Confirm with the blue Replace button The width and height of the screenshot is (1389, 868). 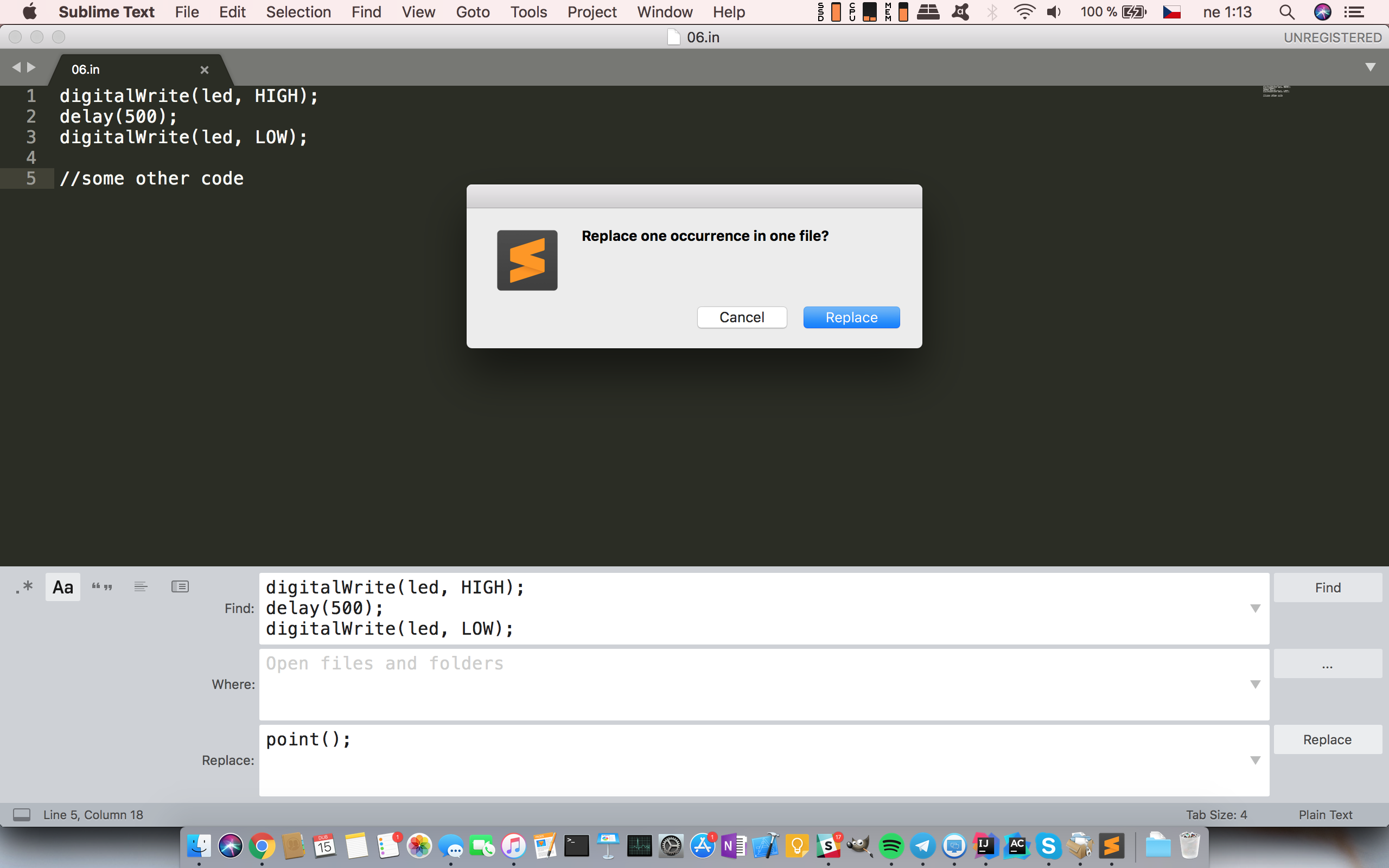(x=851, y=317)
